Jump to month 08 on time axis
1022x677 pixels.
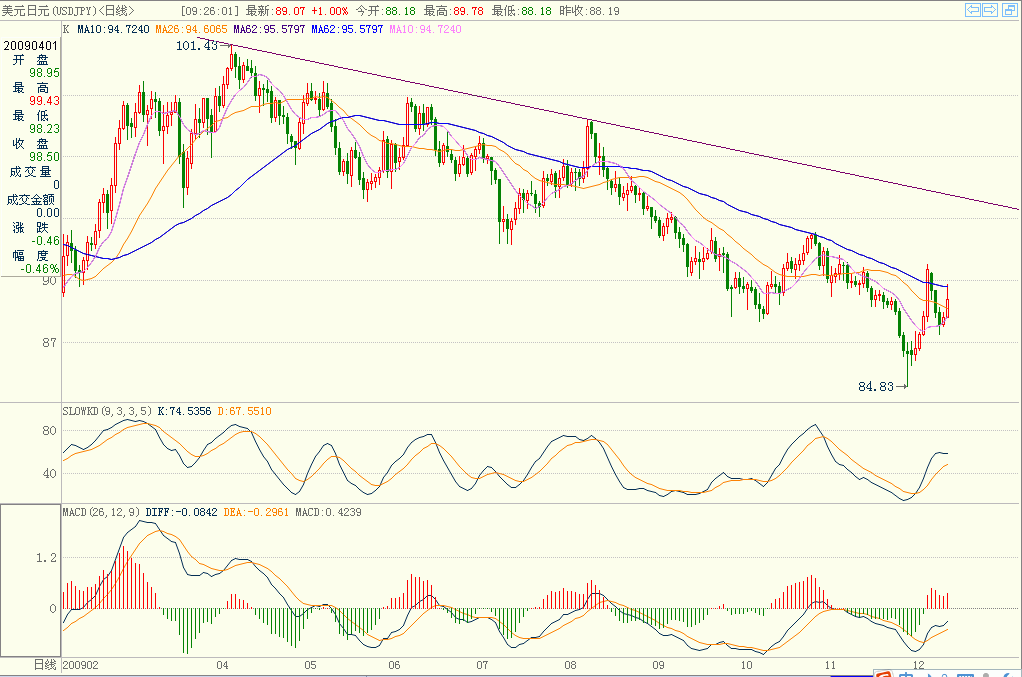pyautogui.click(x=570, y=665)
